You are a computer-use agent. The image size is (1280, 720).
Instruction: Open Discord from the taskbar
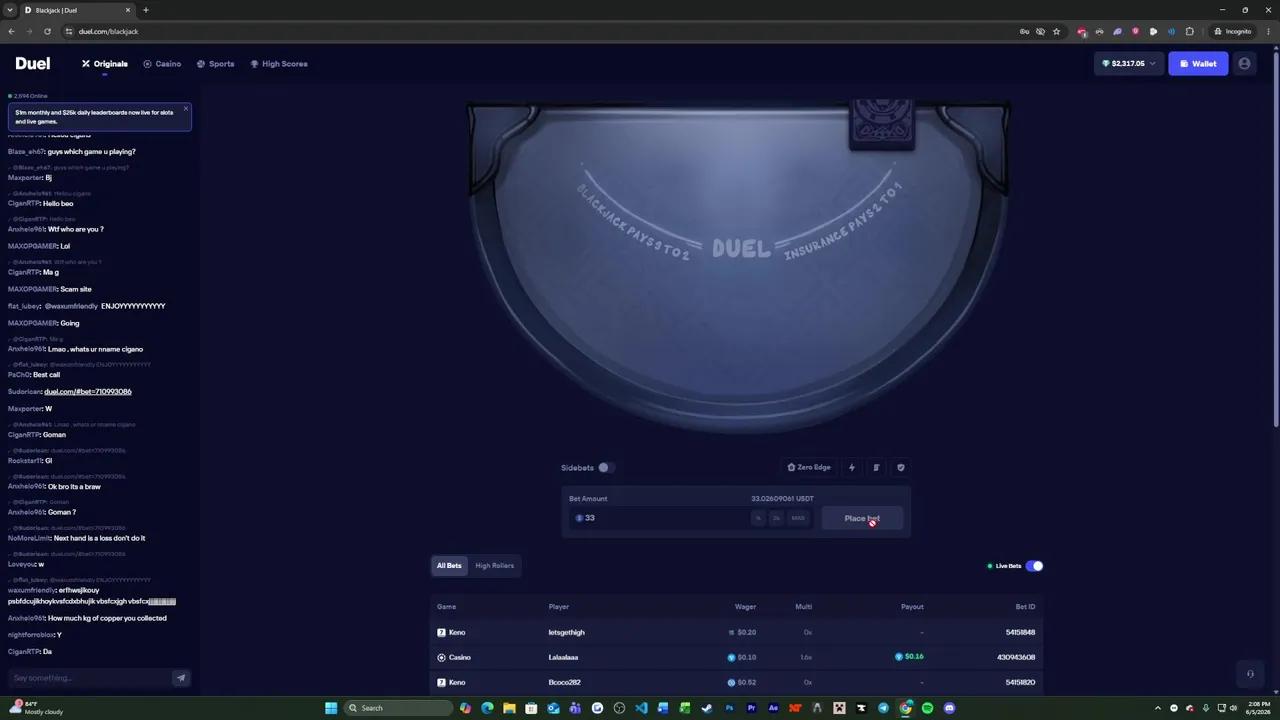click(949, 708)
